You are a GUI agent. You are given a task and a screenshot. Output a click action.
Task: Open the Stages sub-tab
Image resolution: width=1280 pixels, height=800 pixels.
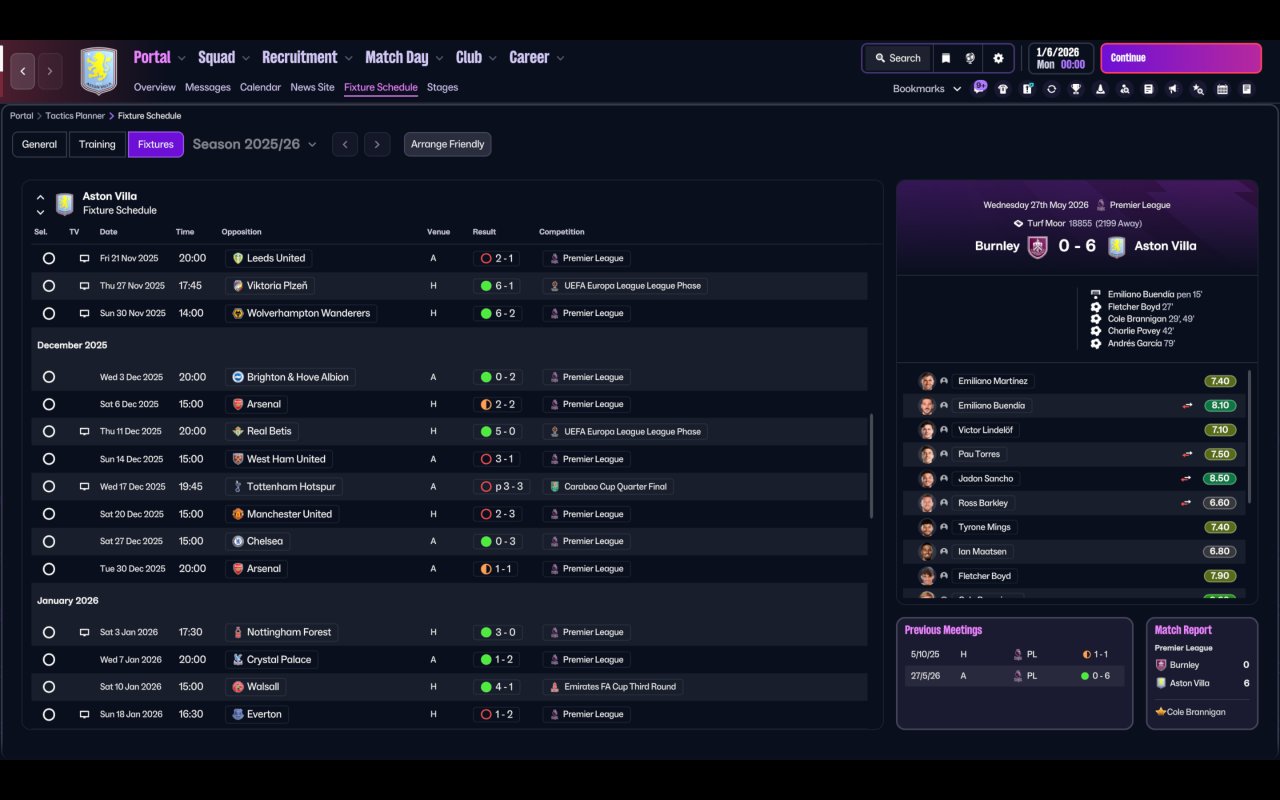coord(442,87)
